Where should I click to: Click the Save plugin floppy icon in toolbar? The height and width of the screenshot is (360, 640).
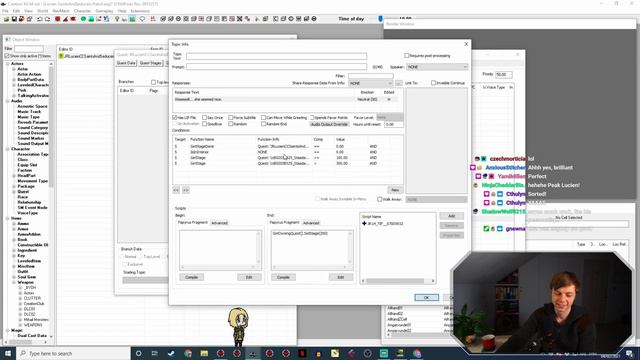click(14, 19)
